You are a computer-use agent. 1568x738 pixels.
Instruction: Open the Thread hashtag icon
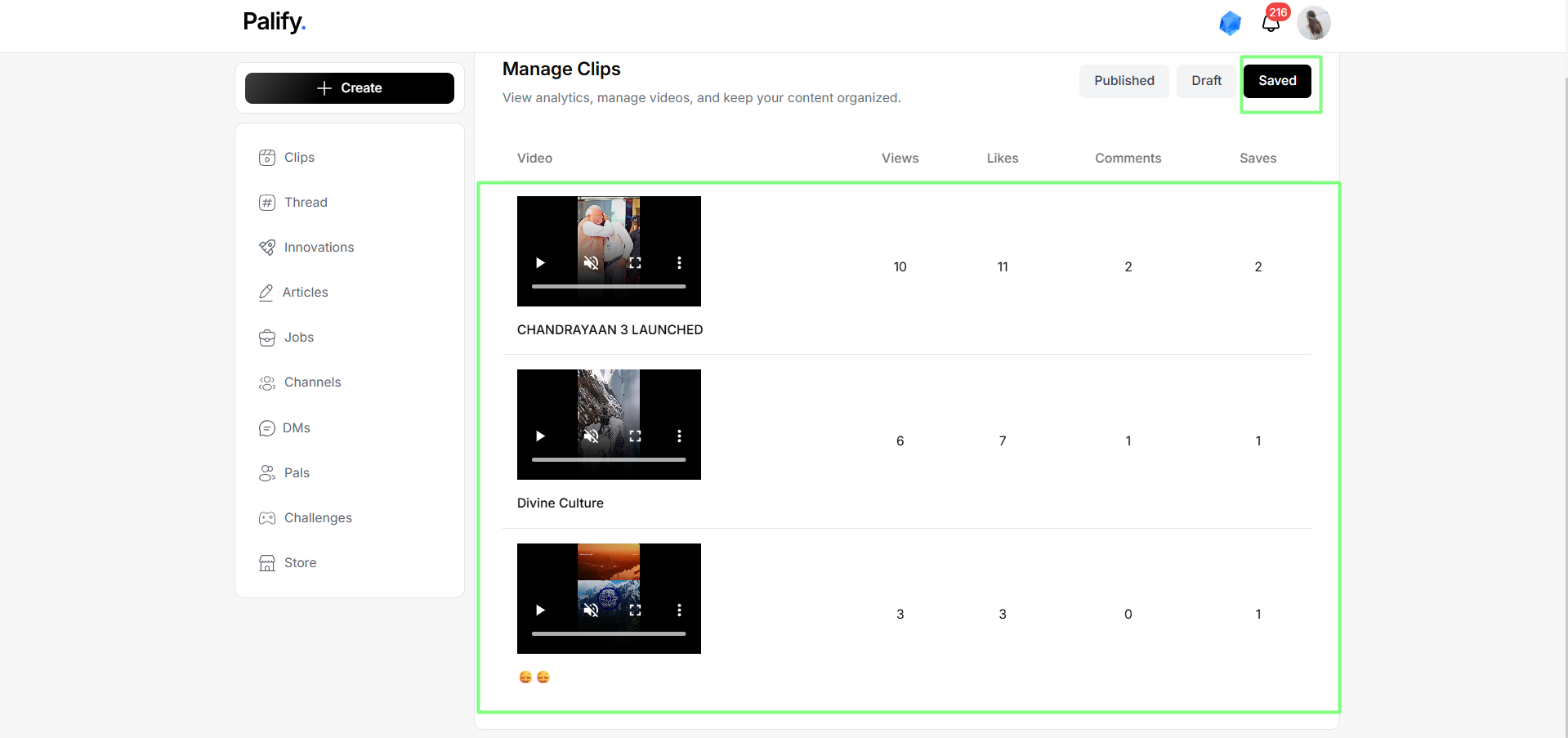click(x=267, y=203)
